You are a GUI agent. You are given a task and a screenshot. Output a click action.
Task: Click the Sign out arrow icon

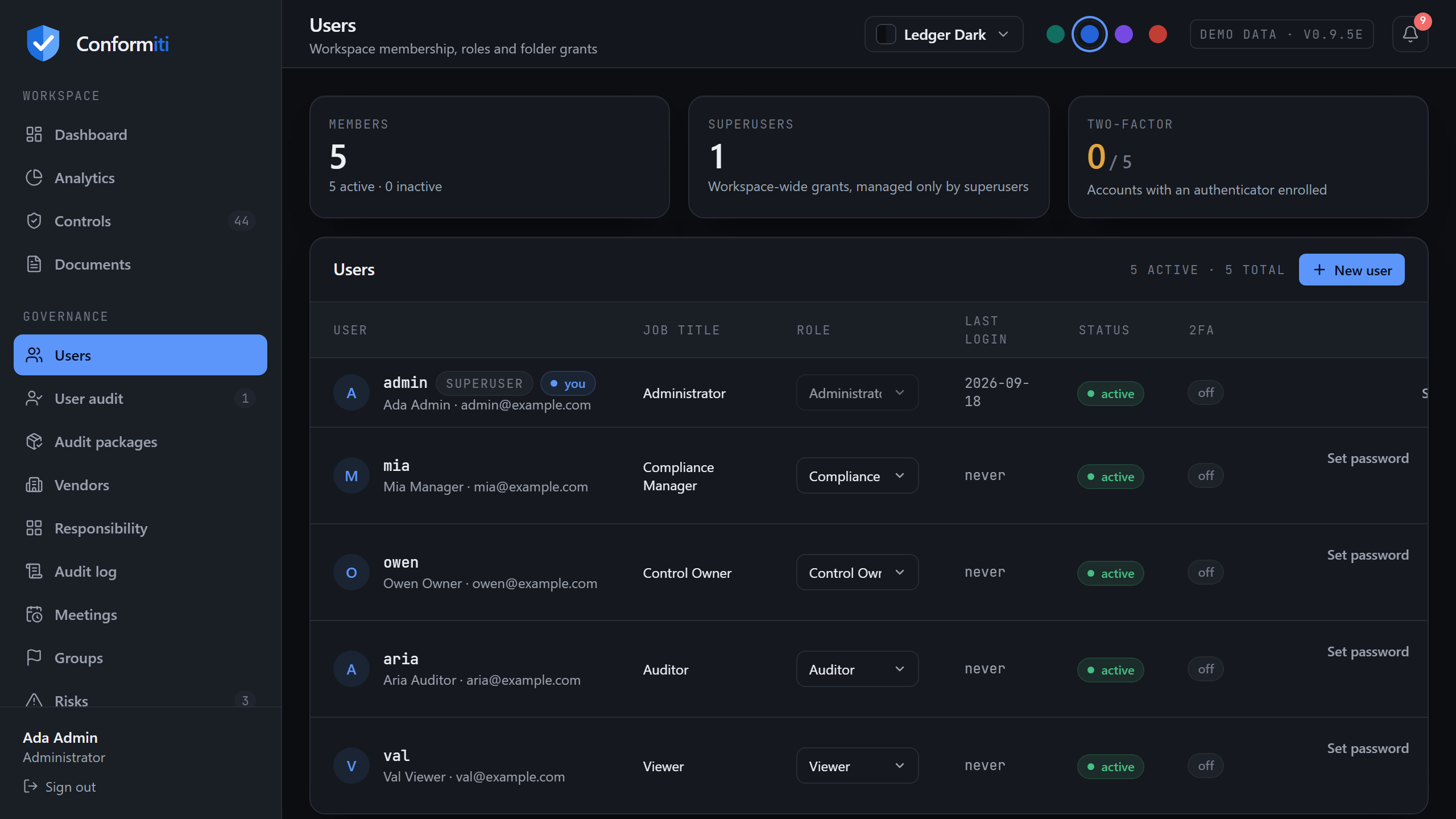click(x=31, y=786)
